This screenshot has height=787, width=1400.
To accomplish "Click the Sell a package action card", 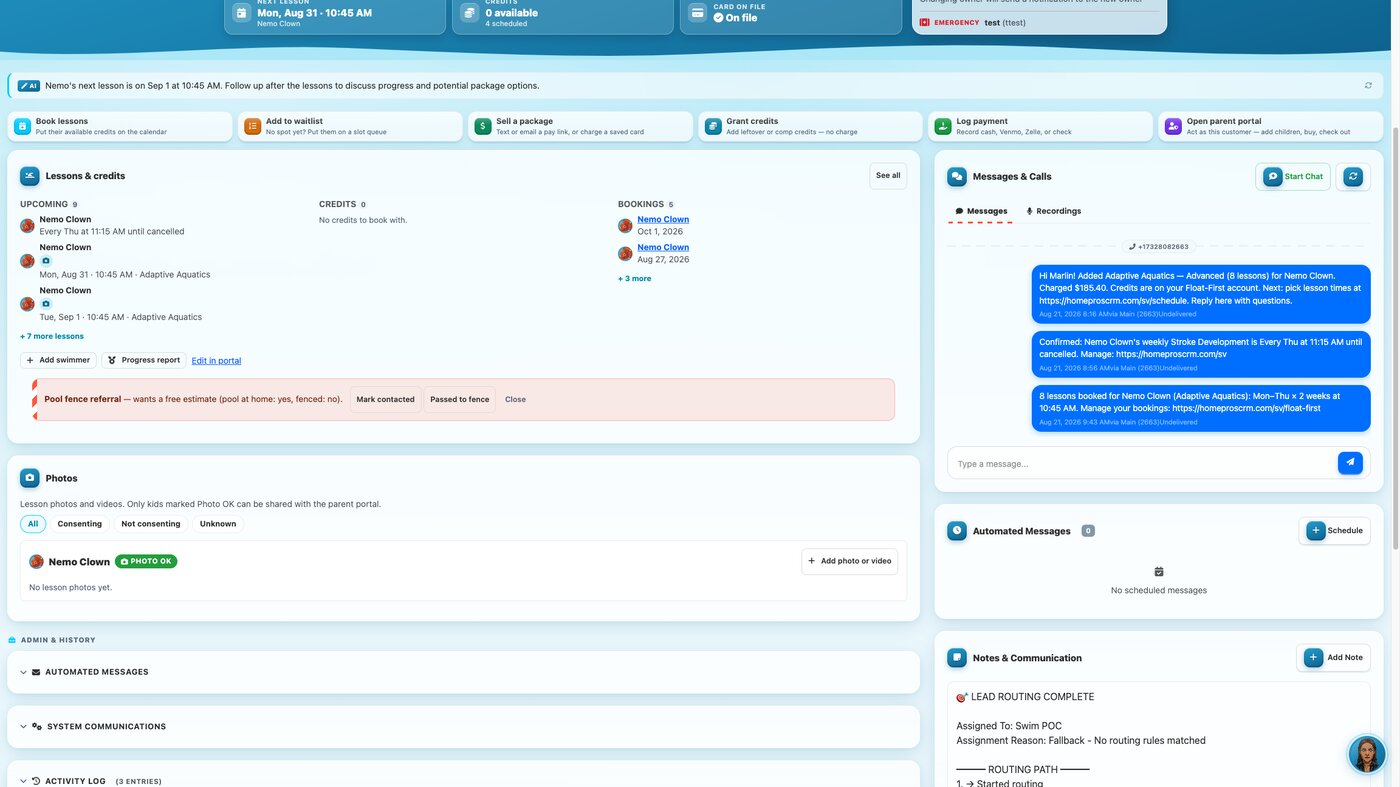I will point(580,126).
